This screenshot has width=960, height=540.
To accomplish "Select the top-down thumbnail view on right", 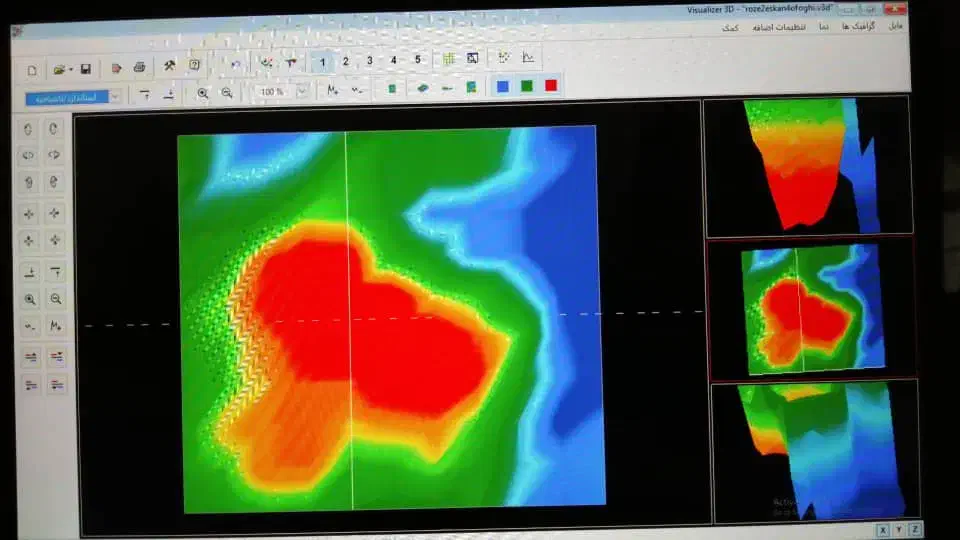I will [810, 308].
